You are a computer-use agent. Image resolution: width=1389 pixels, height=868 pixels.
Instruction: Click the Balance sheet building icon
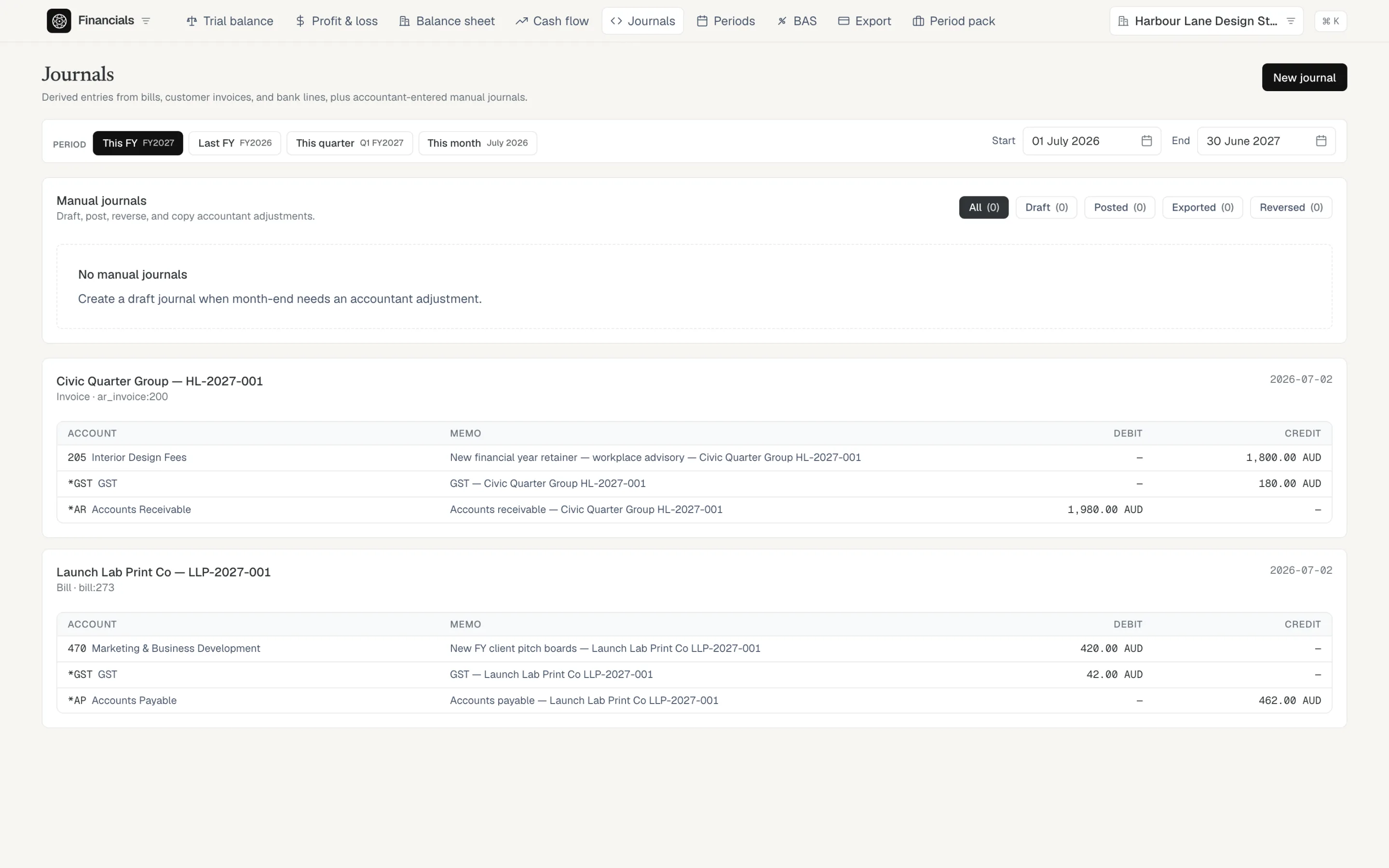pyautogui.click(x=405, y=21)
